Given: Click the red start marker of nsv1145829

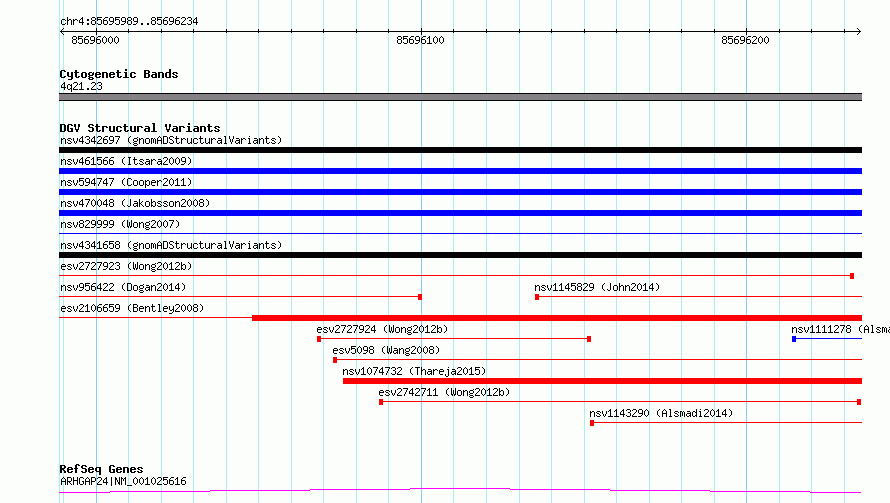Looking at the screenshot, I should click(537, 297).
